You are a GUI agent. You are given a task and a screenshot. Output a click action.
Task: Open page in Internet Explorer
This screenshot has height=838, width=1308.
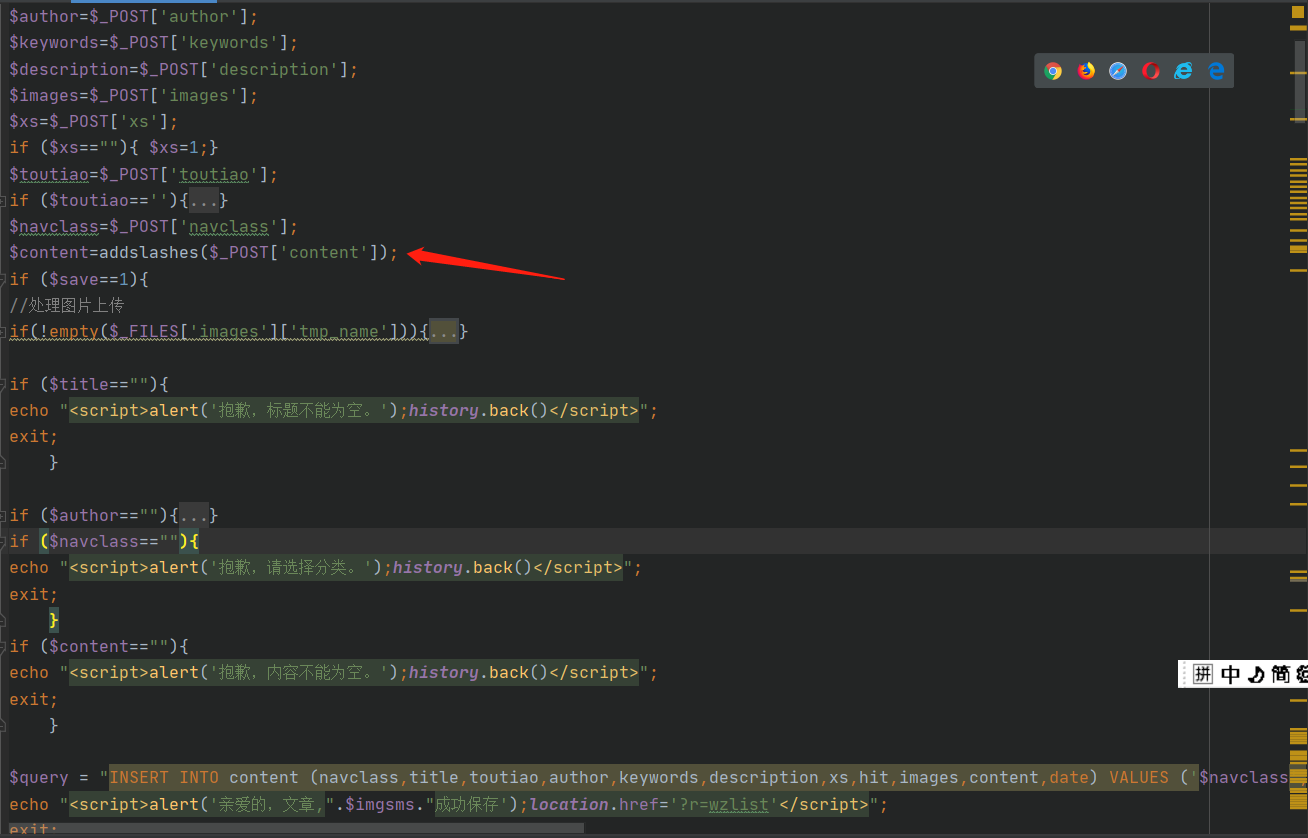pos(1183,71)
